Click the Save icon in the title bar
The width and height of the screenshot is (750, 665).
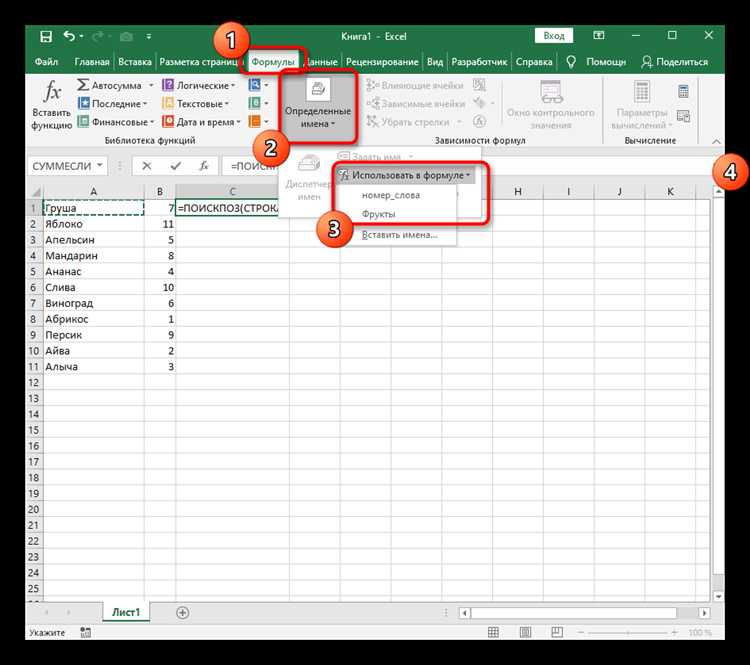[x=47, y=36]
